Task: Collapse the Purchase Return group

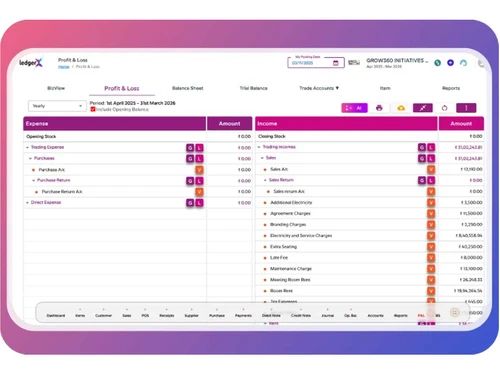Action: tap(33, 180)
